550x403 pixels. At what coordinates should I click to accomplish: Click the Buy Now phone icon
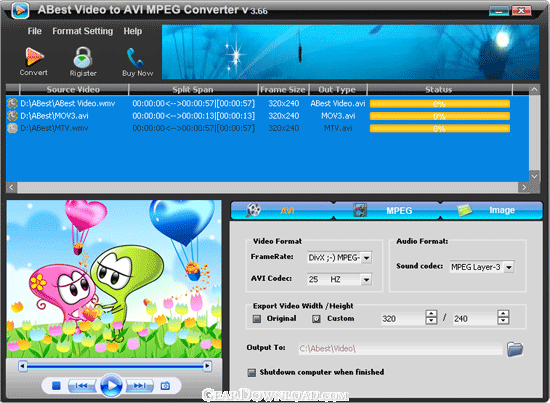[x=135, y=57]
